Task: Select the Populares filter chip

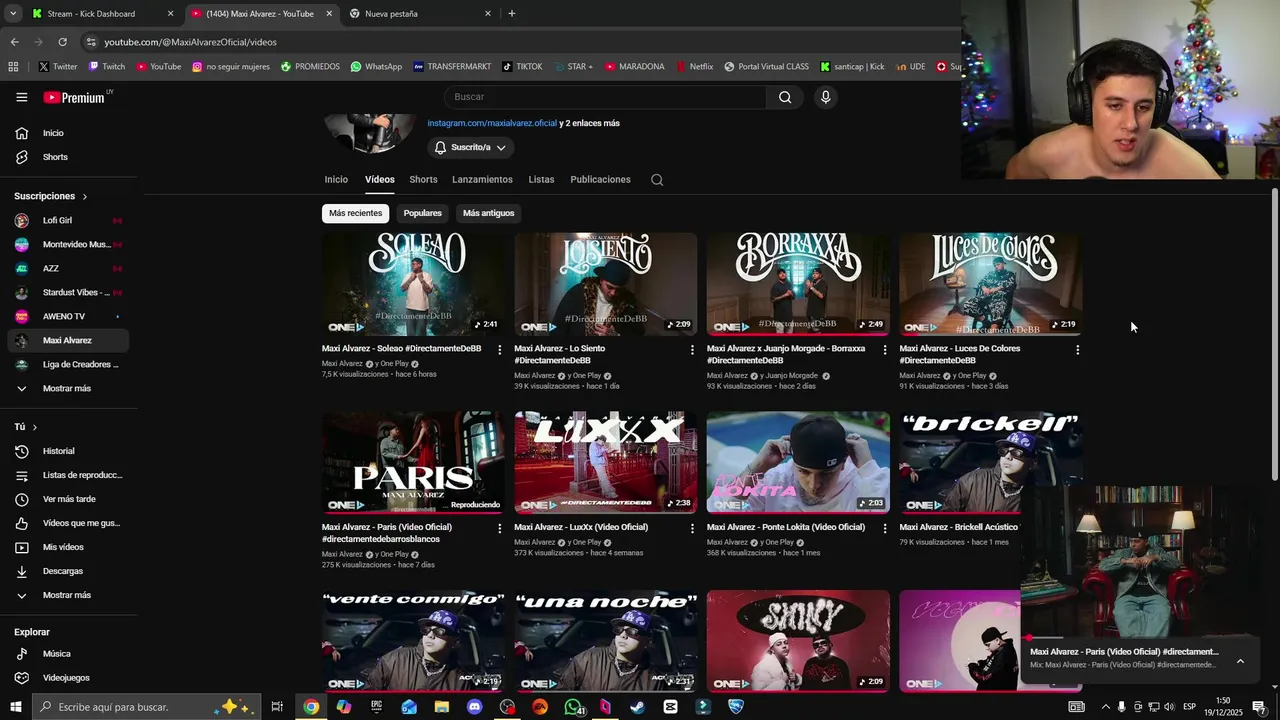Action: click(422, 213)
